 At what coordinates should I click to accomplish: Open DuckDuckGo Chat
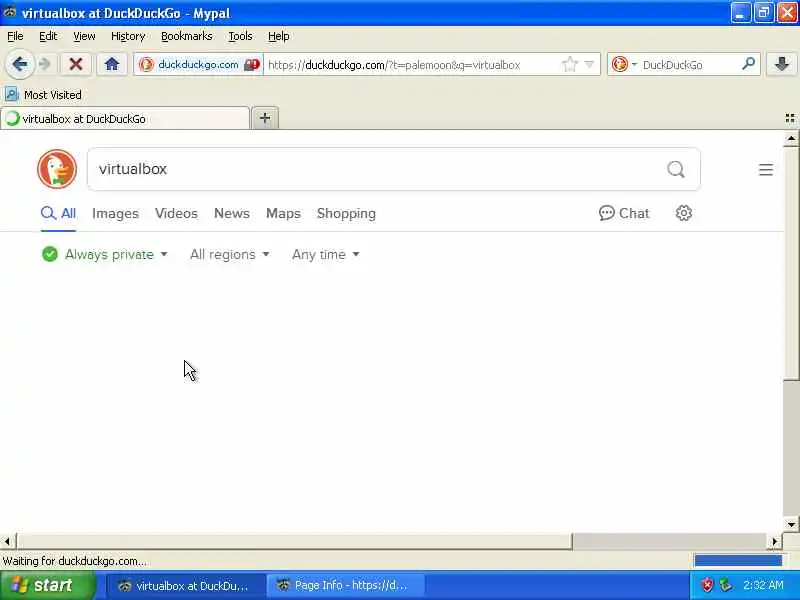tap(624, 213)
